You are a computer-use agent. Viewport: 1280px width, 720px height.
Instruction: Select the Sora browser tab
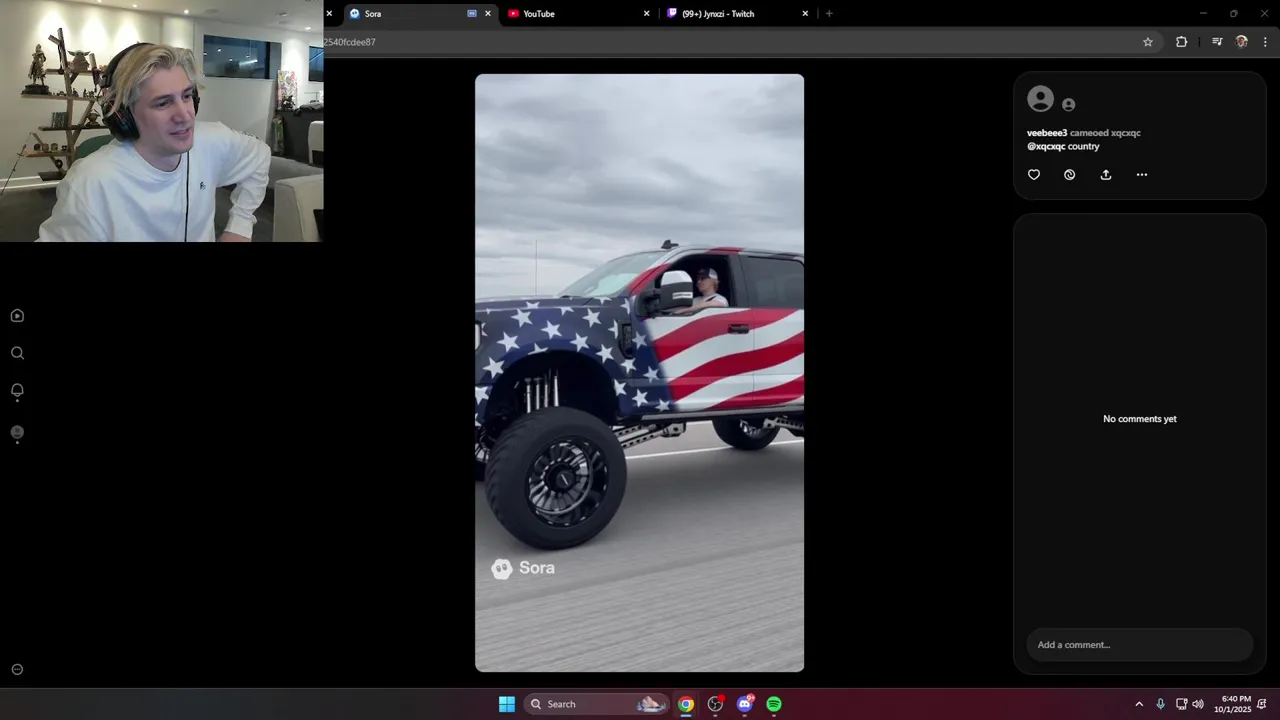(419, 14)
